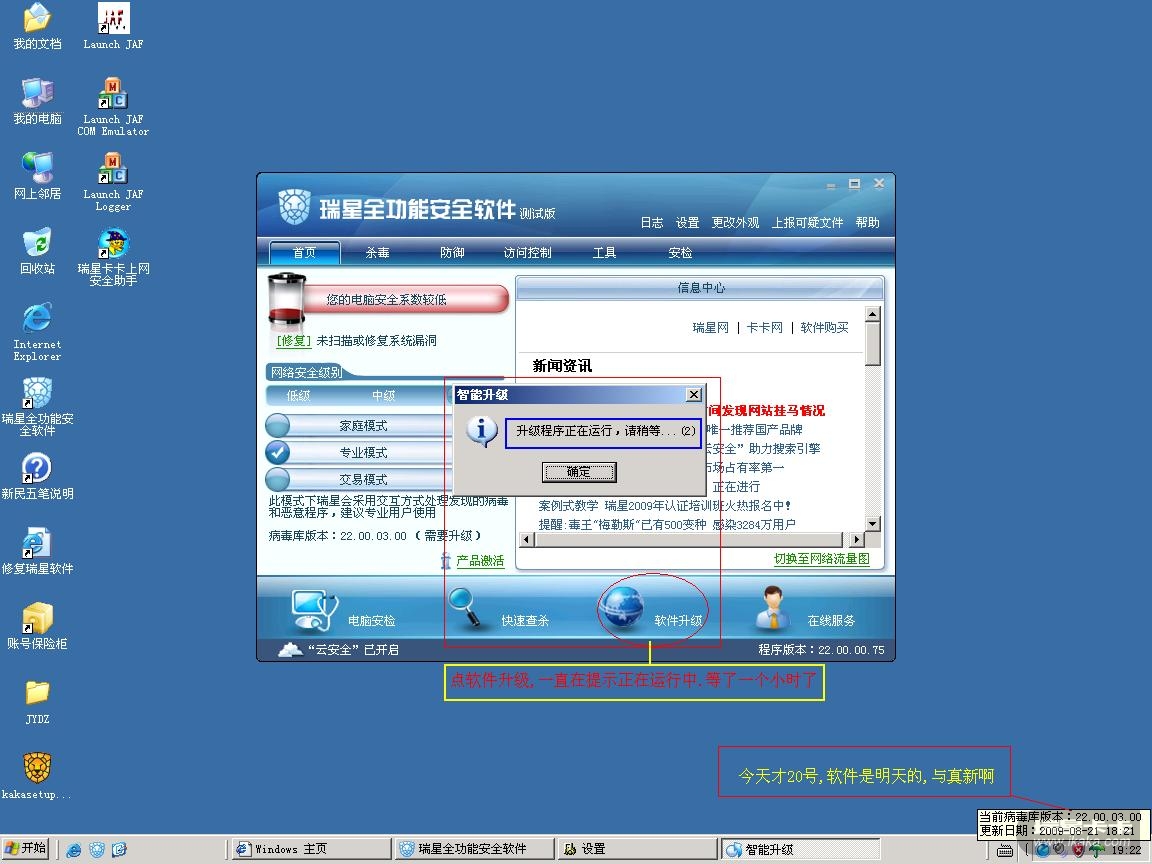1152x864 pixels.
Task: Open the 新民五笔说明 help shortcut
Action: coord(37,476)
